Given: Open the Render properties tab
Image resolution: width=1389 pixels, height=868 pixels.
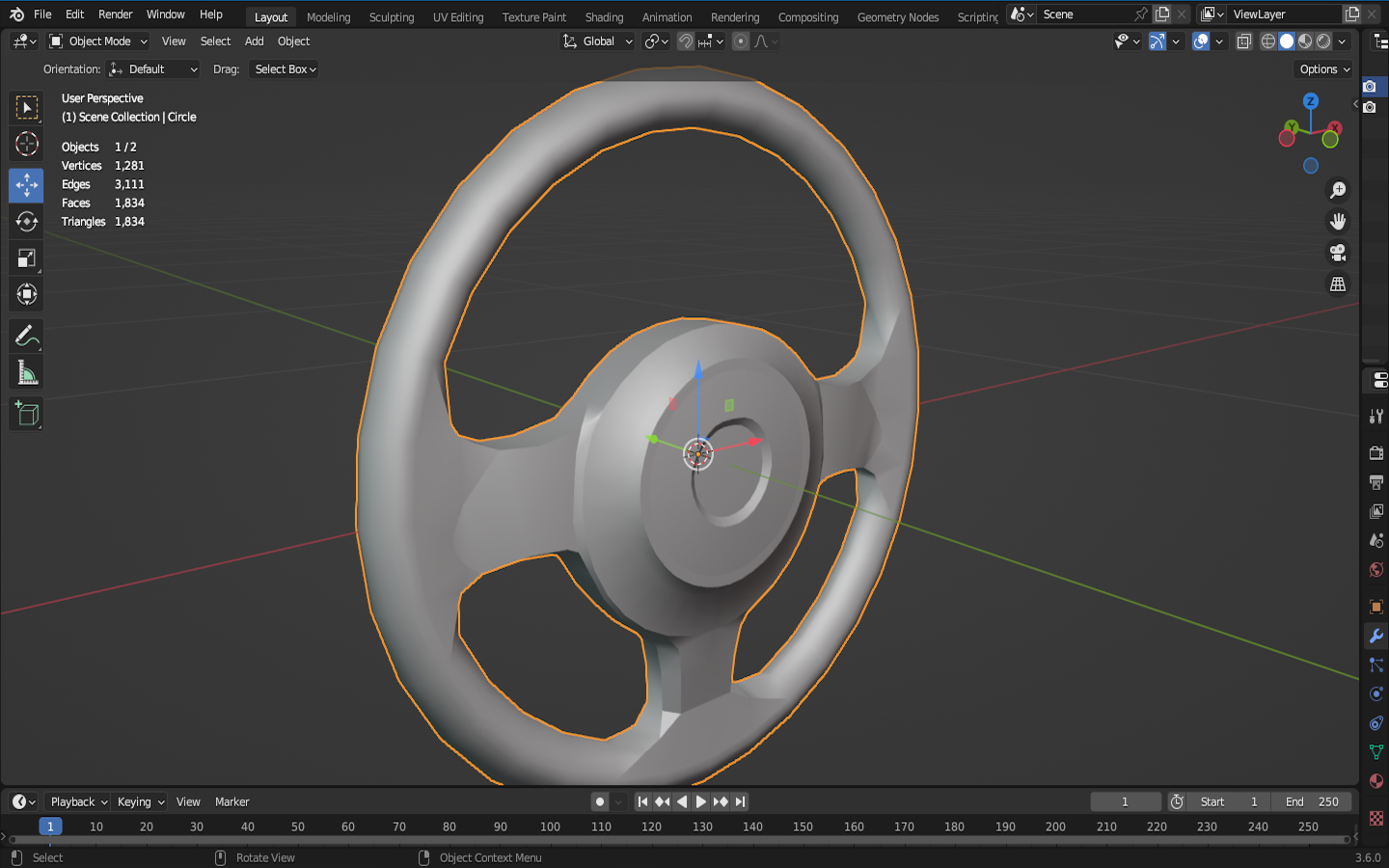Looking at the screenshot, I should pyautogui.click(x=1376, y=453).
